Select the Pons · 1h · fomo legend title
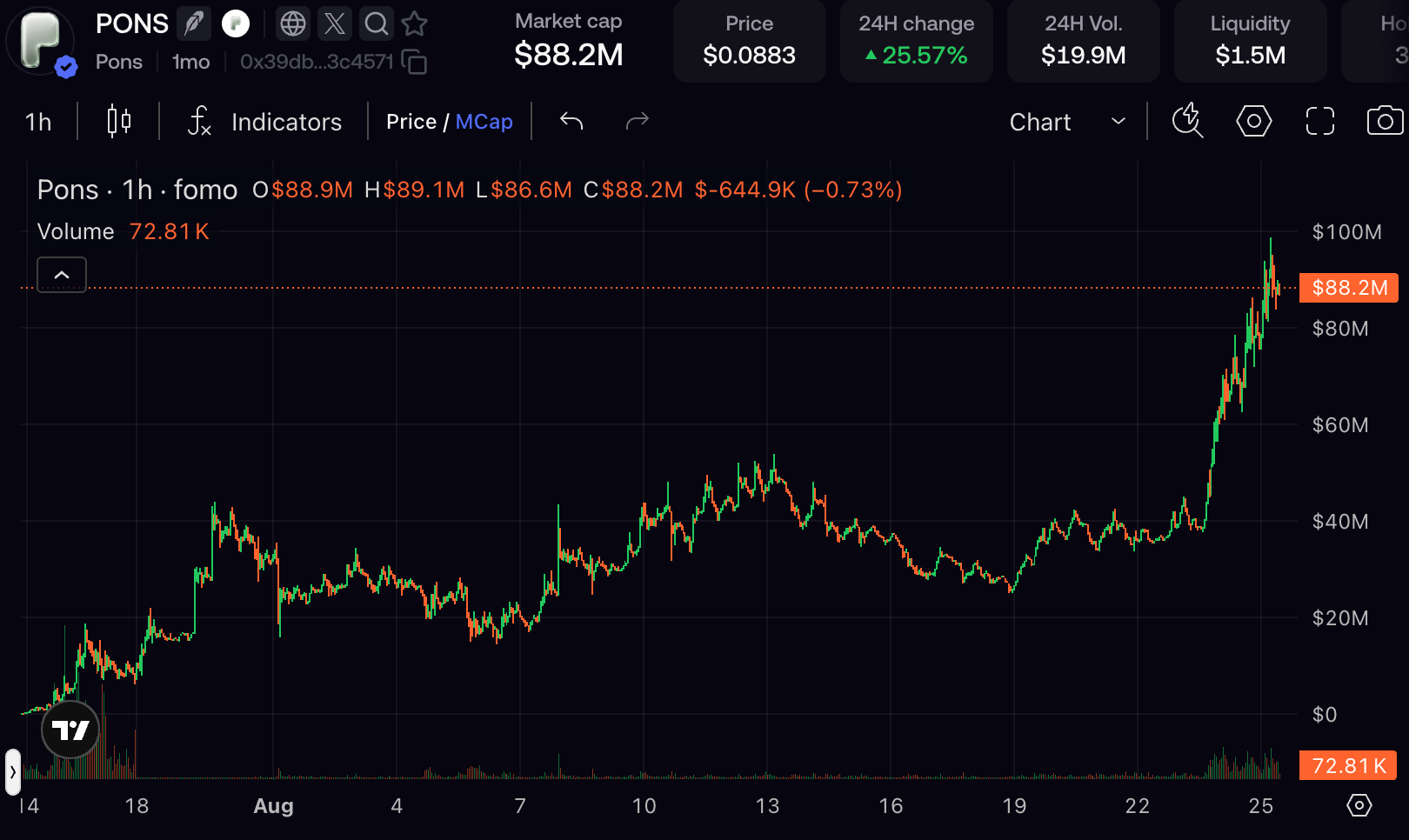The height and width of the screenshot is (840, 1409). pos(137,190)
